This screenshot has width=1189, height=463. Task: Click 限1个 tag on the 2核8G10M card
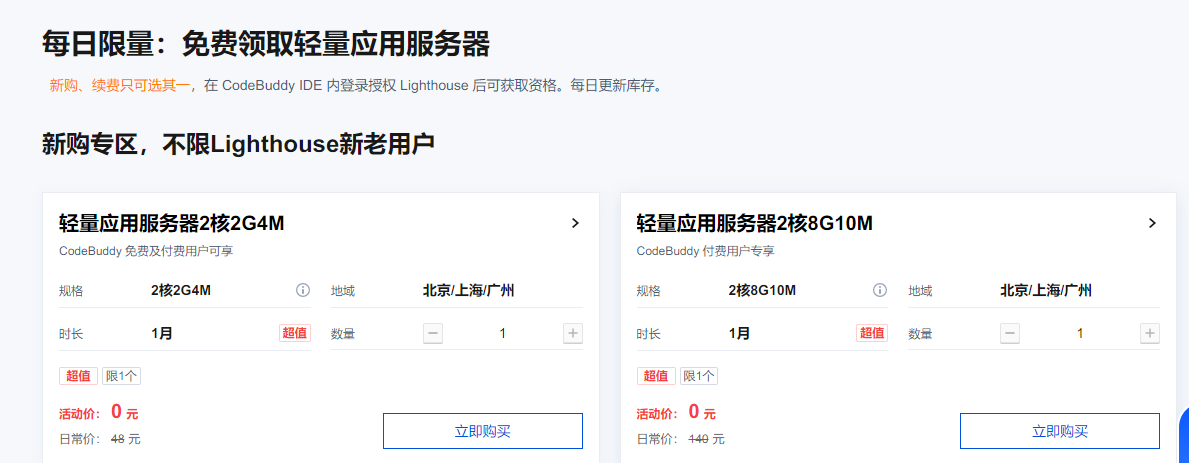pos(698,376)
